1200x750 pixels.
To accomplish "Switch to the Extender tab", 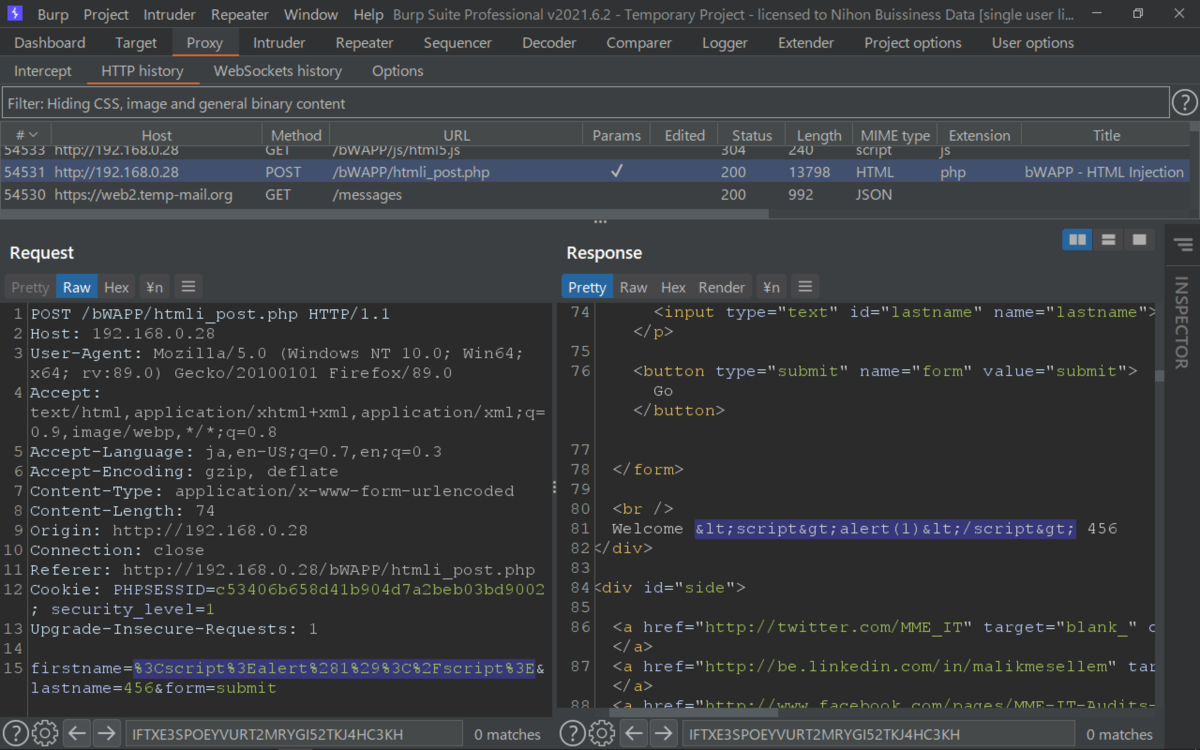I will 806,43.
